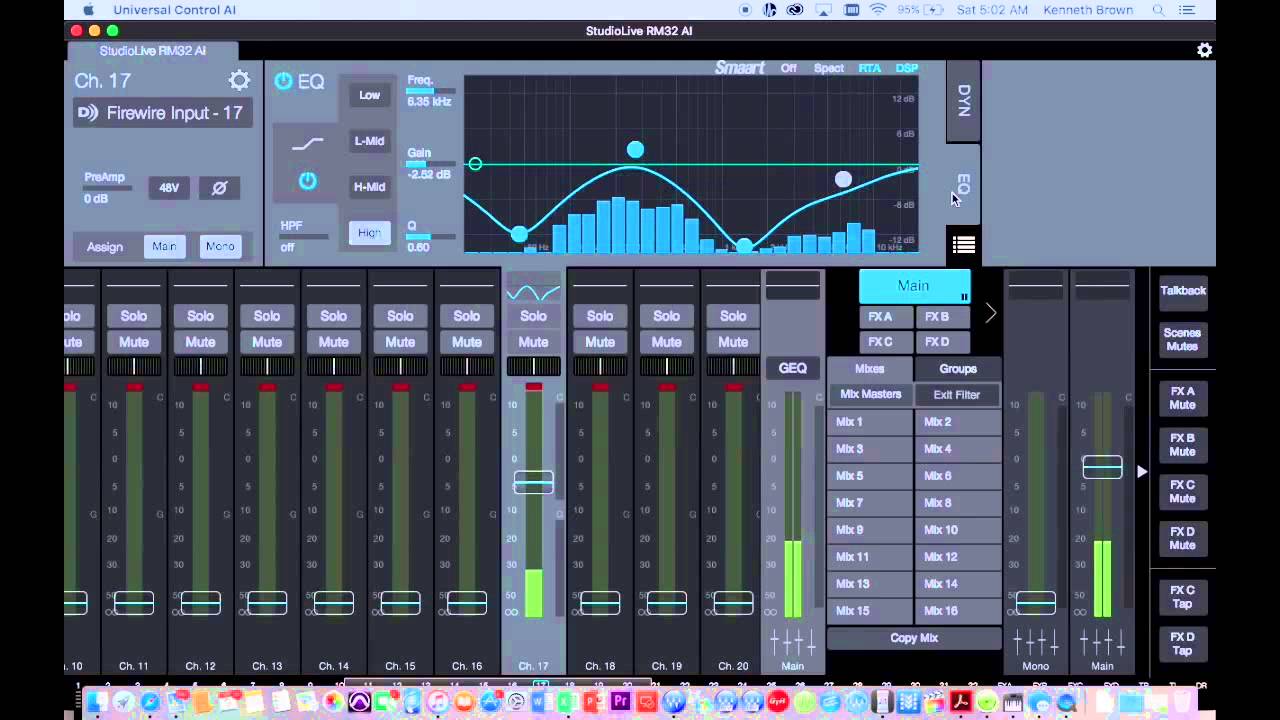This screenshot has width=1280, height=720.
Task: Click the HPF slider set to off
Action: click(x=304, y=237)
